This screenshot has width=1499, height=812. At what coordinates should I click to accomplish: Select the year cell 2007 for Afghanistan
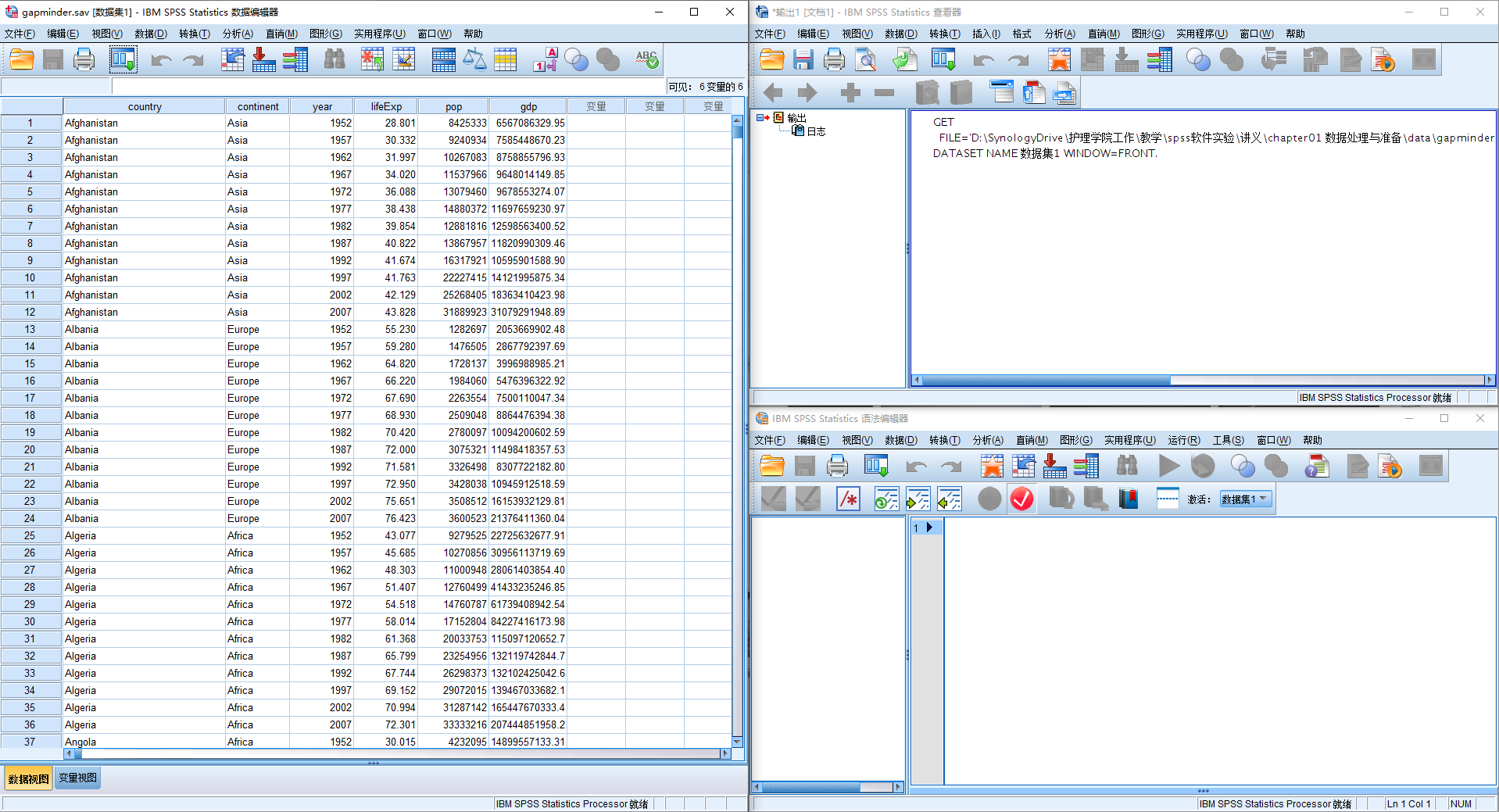[x=322, y=312]
